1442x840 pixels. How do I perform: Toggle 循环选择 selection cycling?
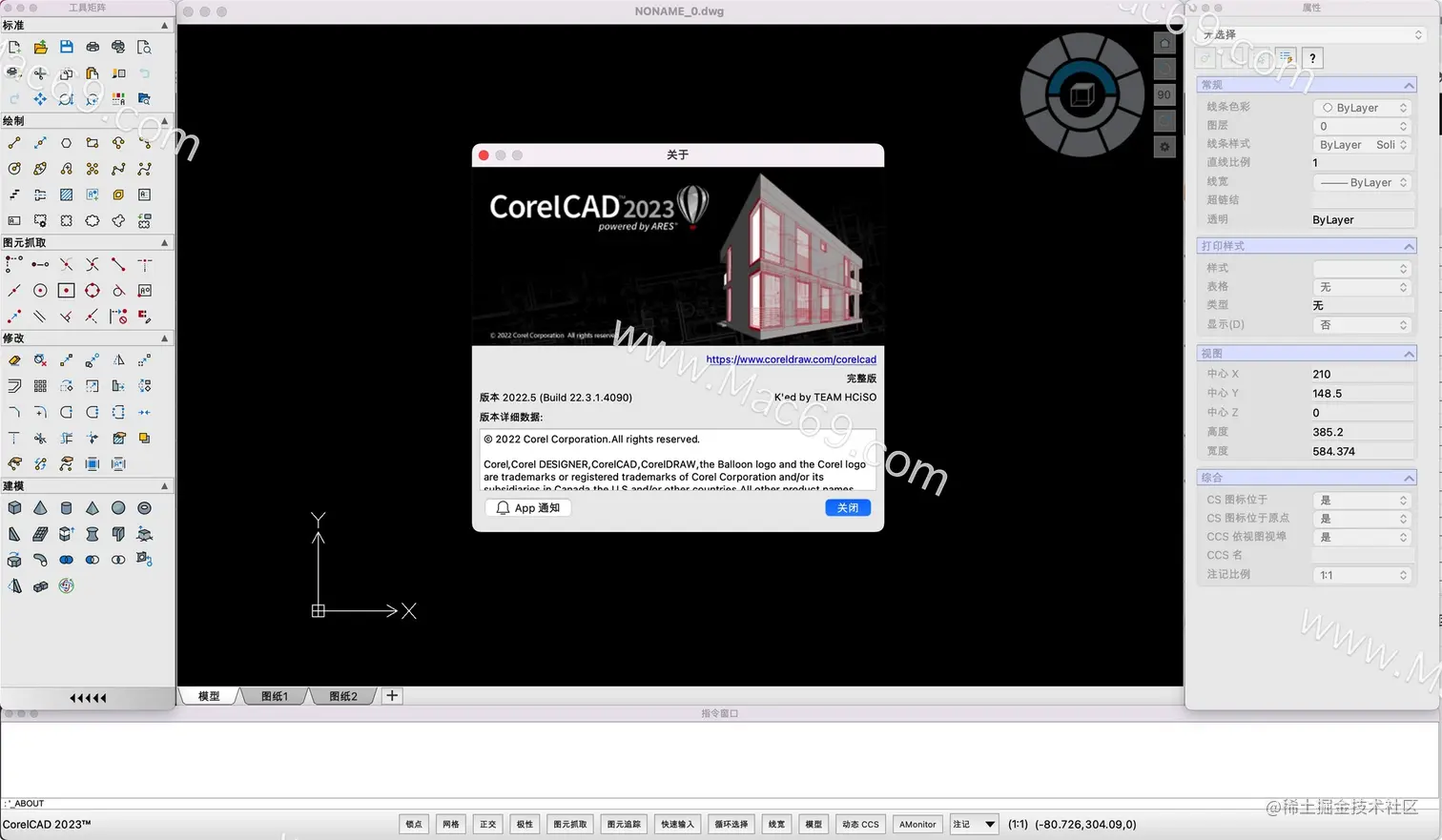[731, 824]
